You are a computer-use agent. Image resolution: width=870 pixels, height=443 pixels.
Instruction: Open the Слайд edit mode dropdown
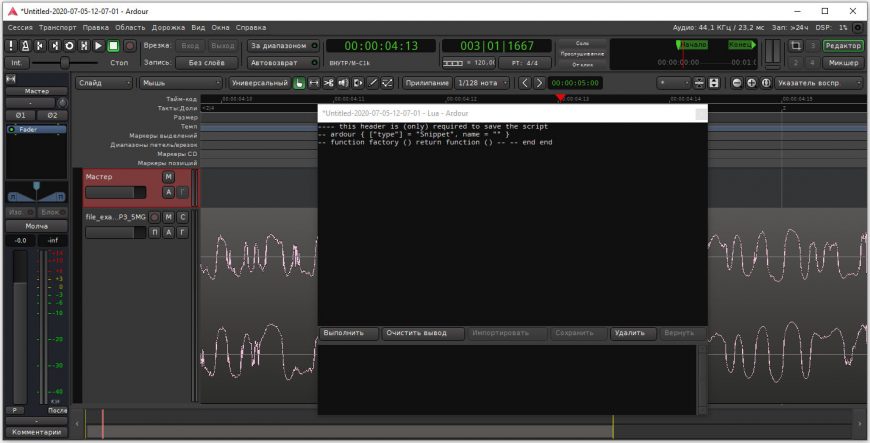click(104, 83)
